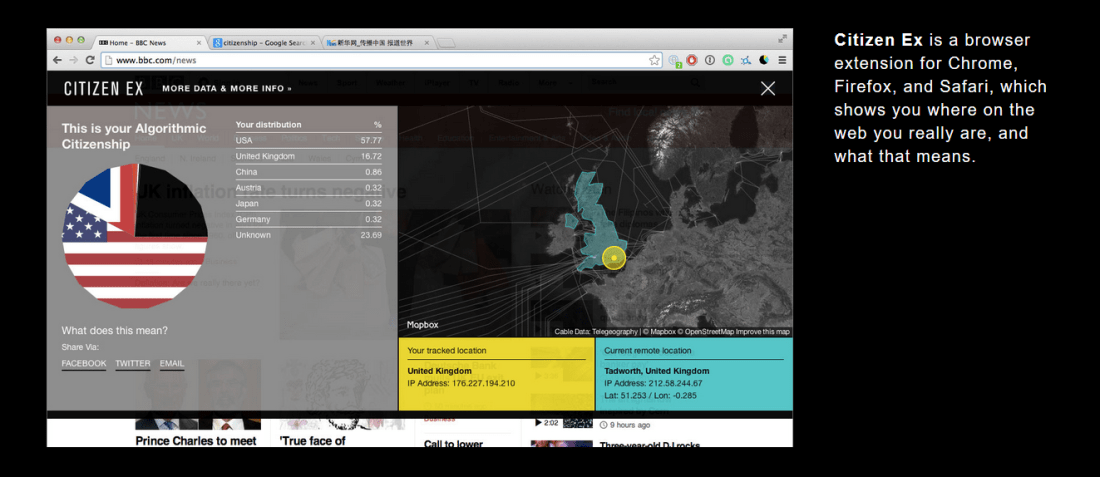Open the third tab with Chinese title
Image resolution: width=1100 pixels, height=477 pixels.
375,43
